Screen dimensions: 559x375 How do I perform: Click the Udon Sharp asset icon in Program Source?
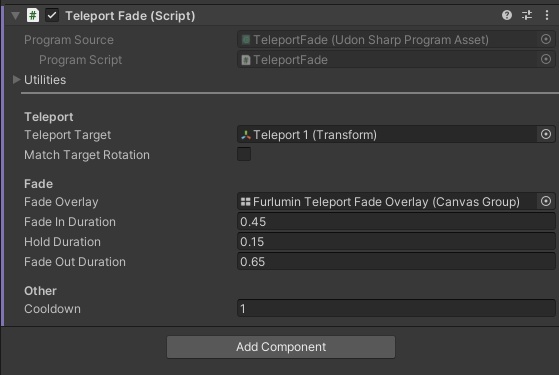point(246,40)
